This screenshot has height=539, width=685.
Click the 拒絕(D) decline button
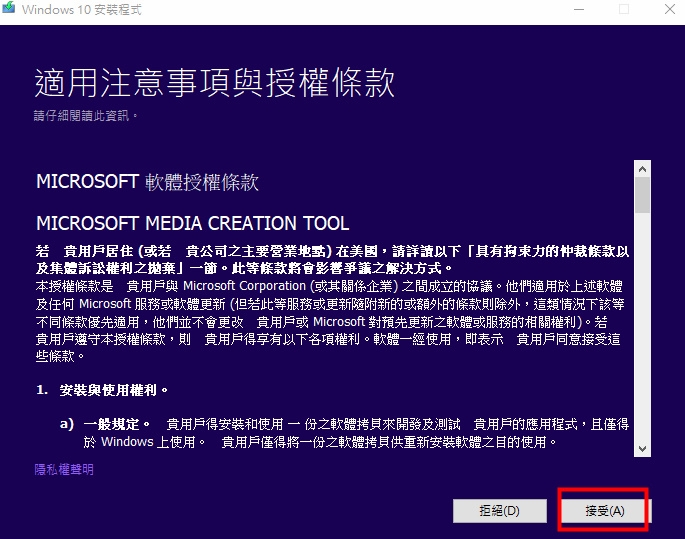(x=499, y=511)
